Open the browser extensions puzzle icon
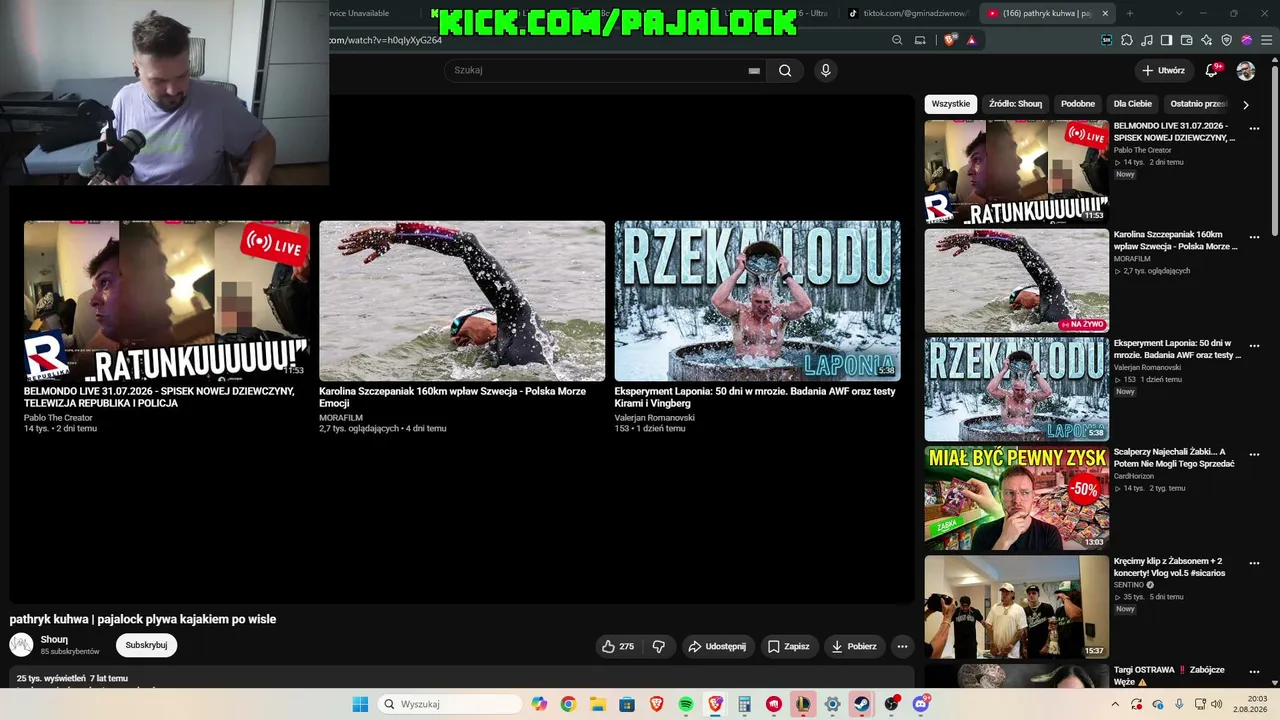 1127,40
